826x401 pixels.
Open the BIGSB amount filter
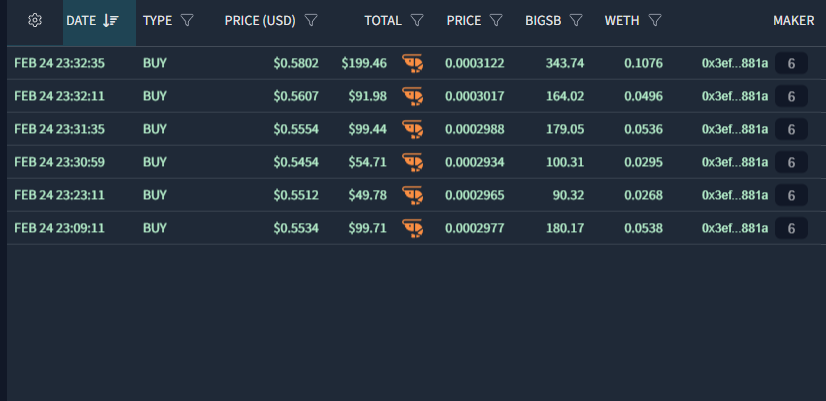pos(576,21)
